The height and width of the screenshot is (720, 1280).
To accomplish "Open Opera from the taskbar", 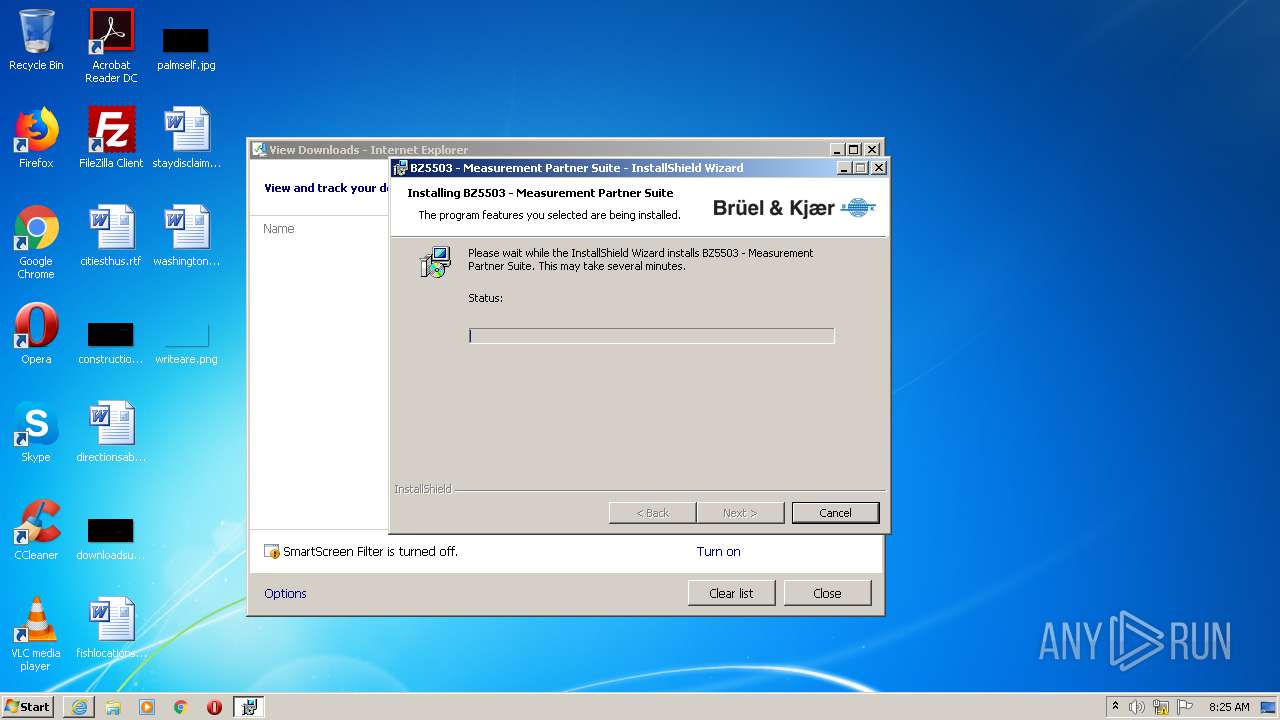I will point(214,707).
